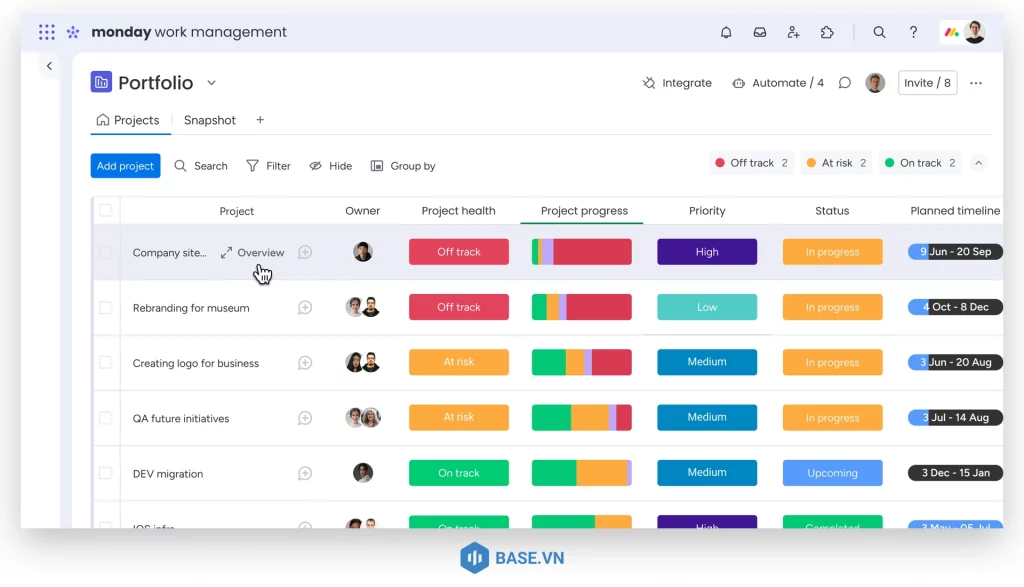Switch to the Snapshot tab
Viewport: 1024px width, 587px height.
click(x=209, y=120)
